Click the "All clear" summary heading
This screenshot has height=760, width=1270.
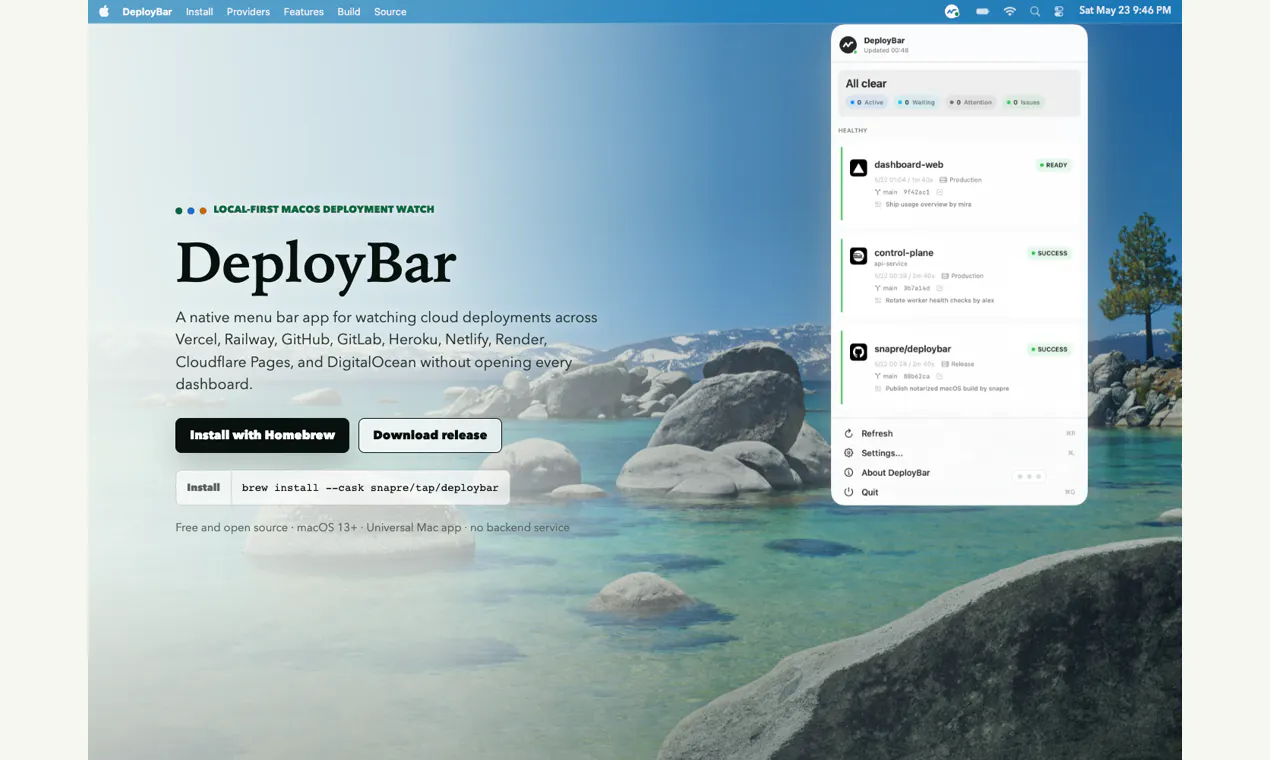coord(866,83)
